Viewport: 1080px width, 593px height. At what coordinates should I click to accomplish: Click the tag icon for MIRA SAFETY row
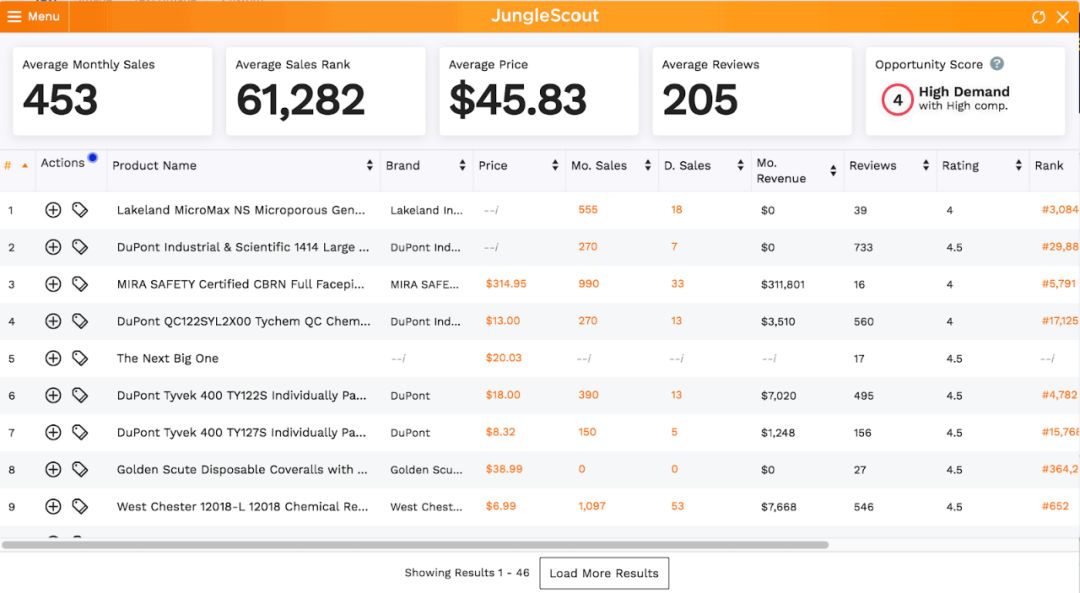pyautogui.click(x=80, y=284)
